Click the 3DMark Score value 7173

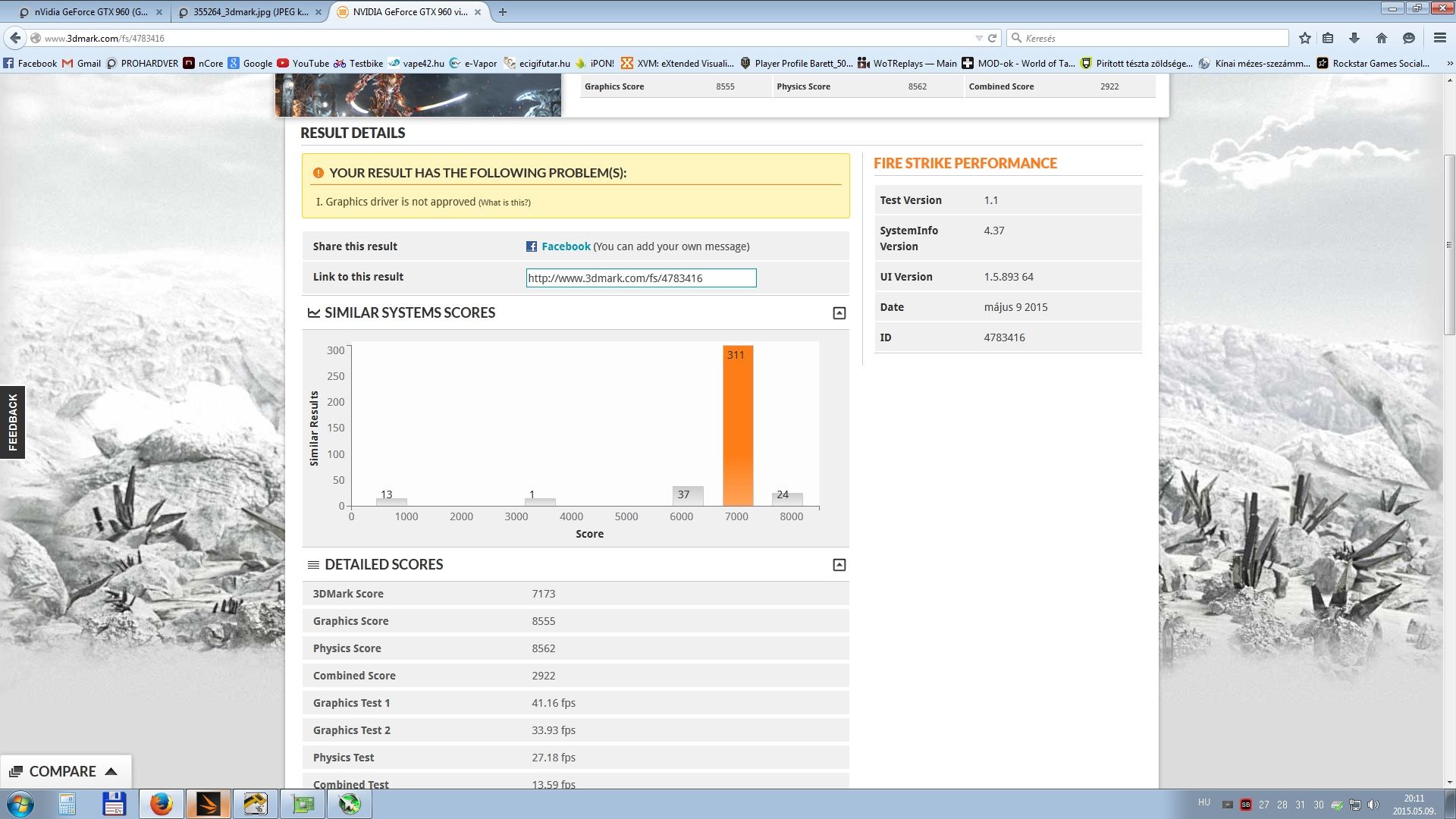pyautogui.click(x=544, y=594)
